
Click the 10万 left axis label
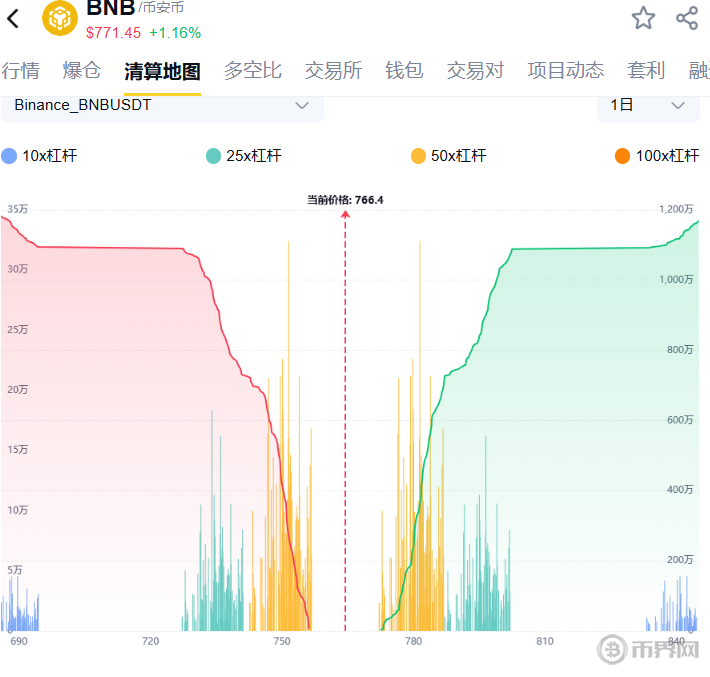coord(18,510)
